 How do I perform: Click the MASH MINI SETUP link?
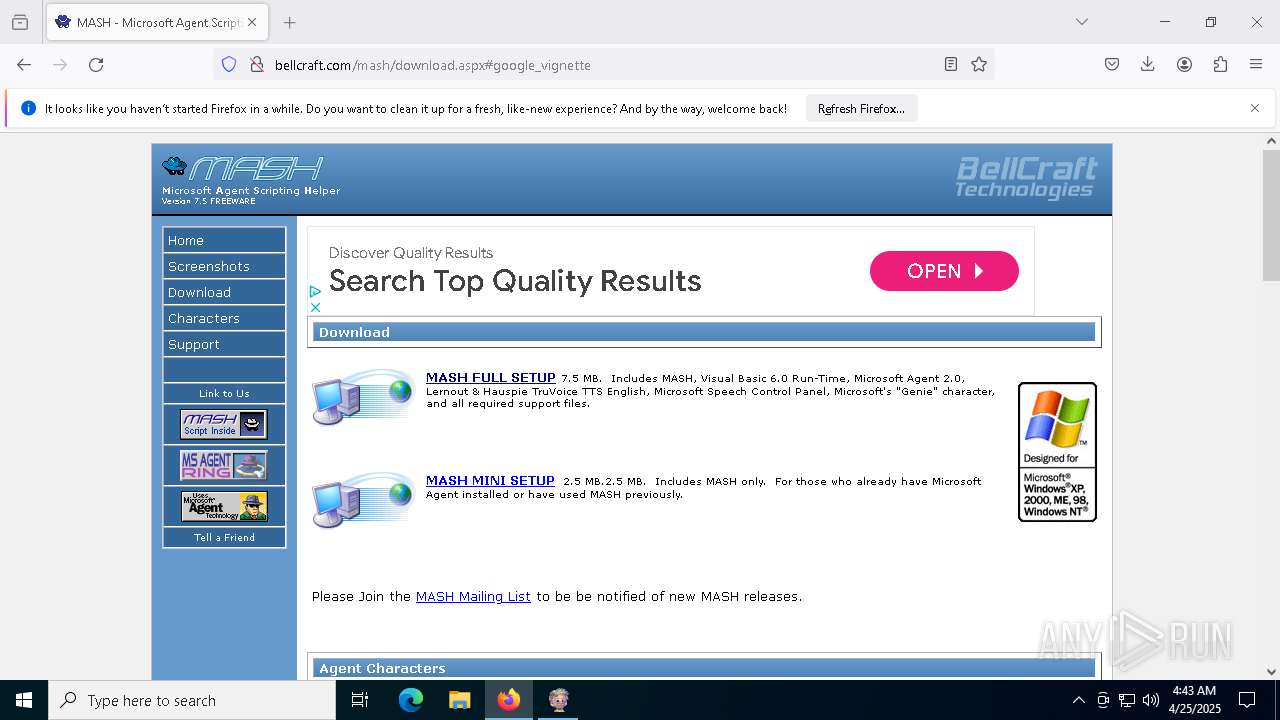click(x=490, y=481)
